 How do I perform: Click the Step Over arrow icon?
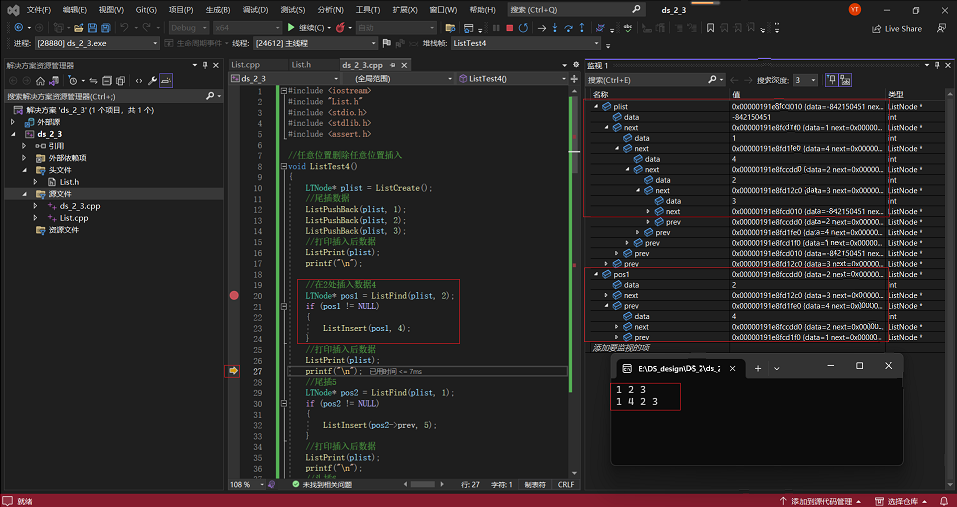[570, 28]
